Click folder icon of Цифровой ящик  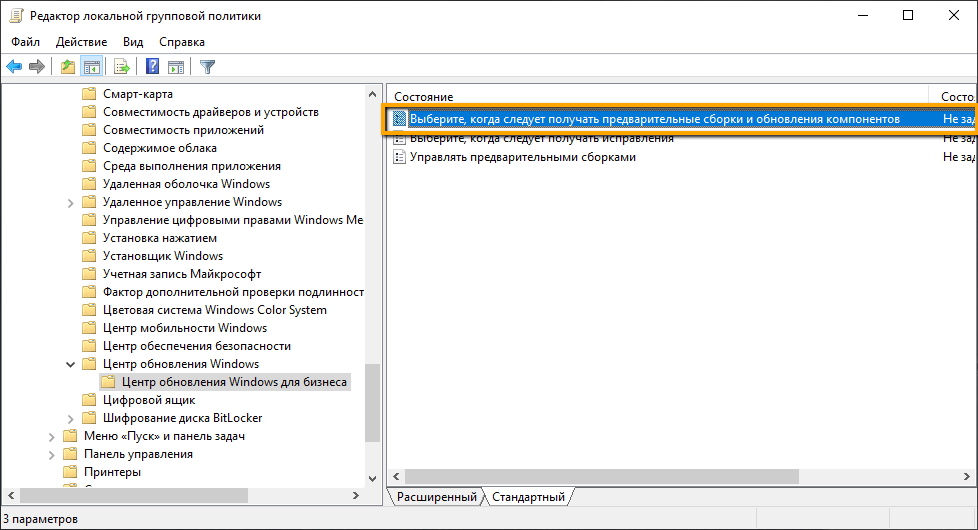89,400
